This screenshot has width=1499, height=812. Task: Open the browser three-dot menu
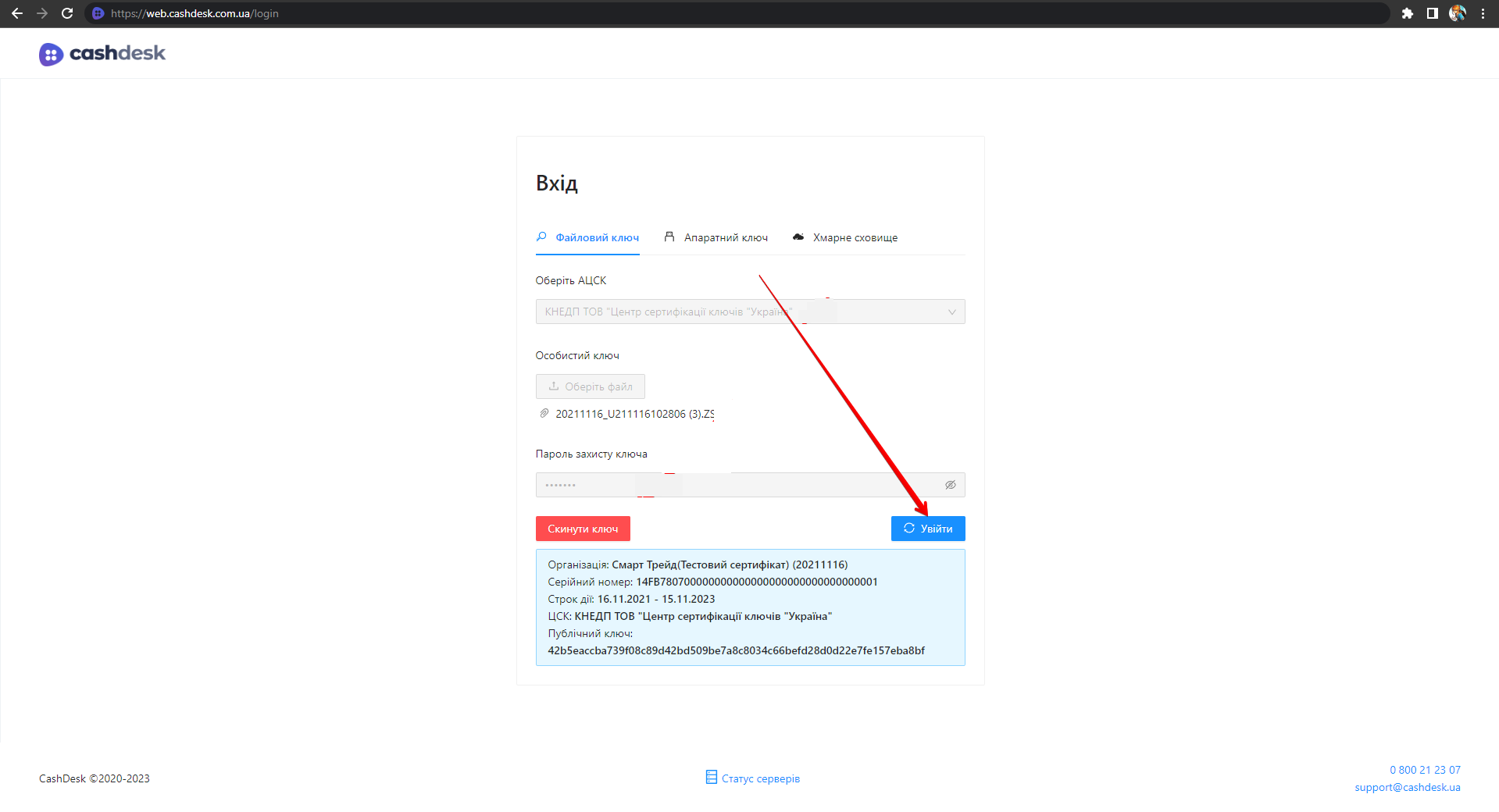1483,13
